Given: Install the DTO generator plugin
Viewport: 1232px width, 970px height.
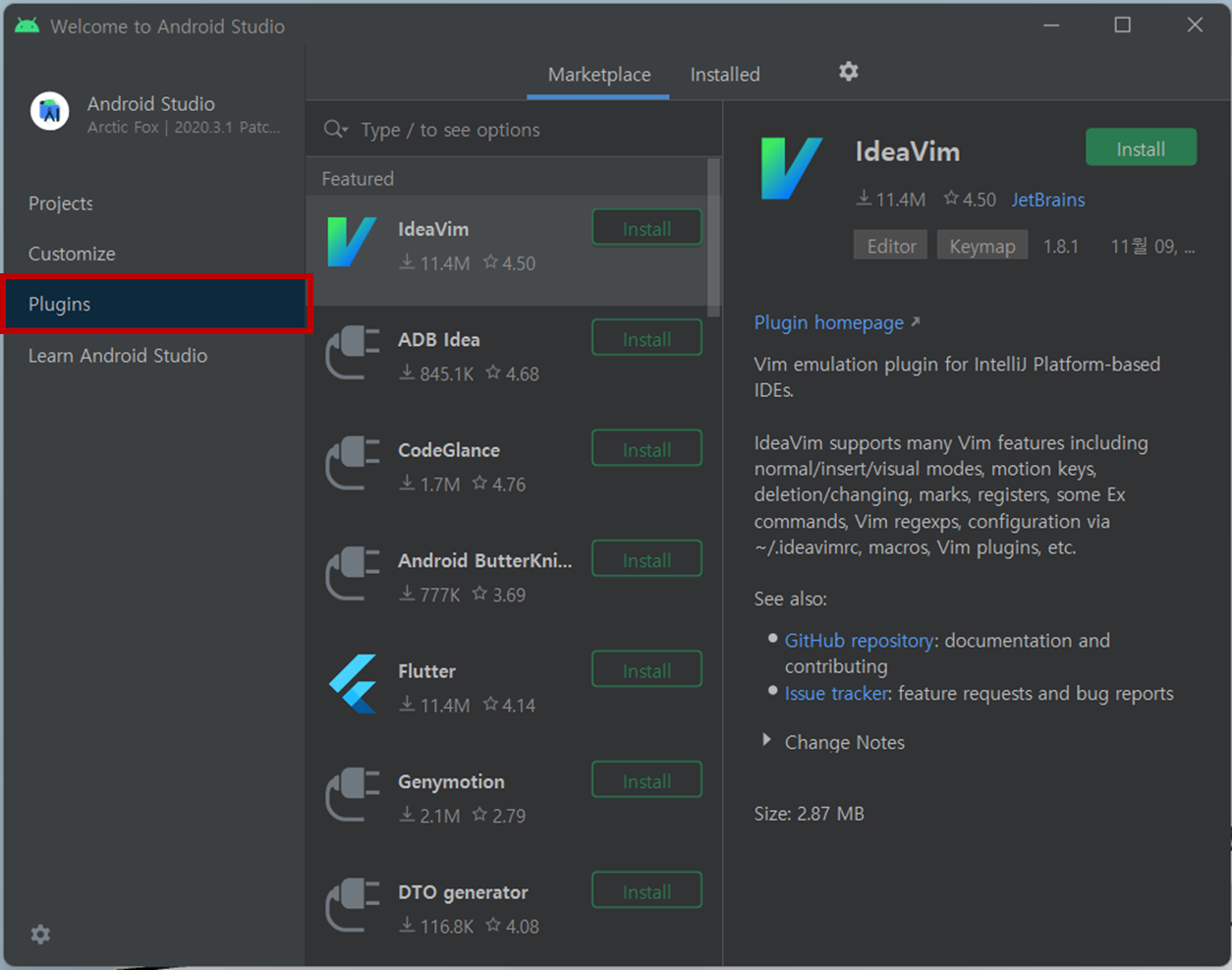Looking at the screenshot, I should [646, 891].
